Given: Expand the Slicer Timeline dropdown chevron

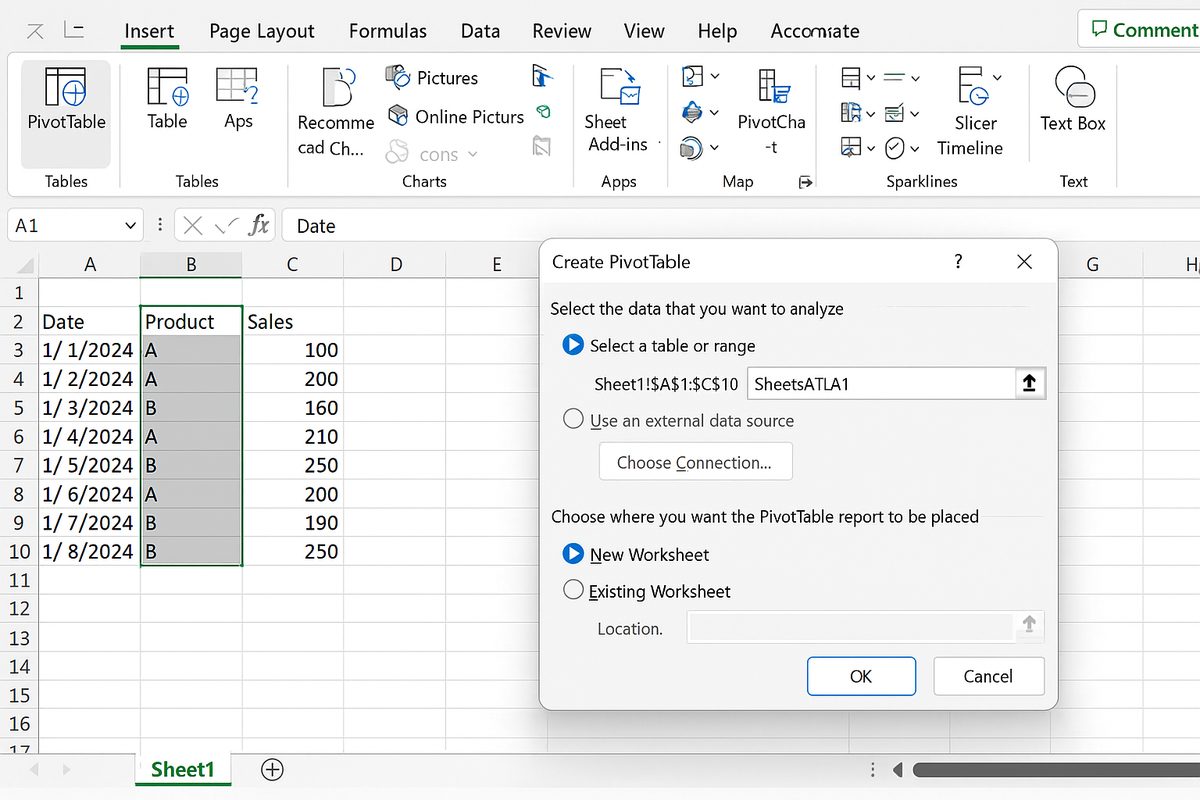Looking at the screenshot, I should (997, 78).
